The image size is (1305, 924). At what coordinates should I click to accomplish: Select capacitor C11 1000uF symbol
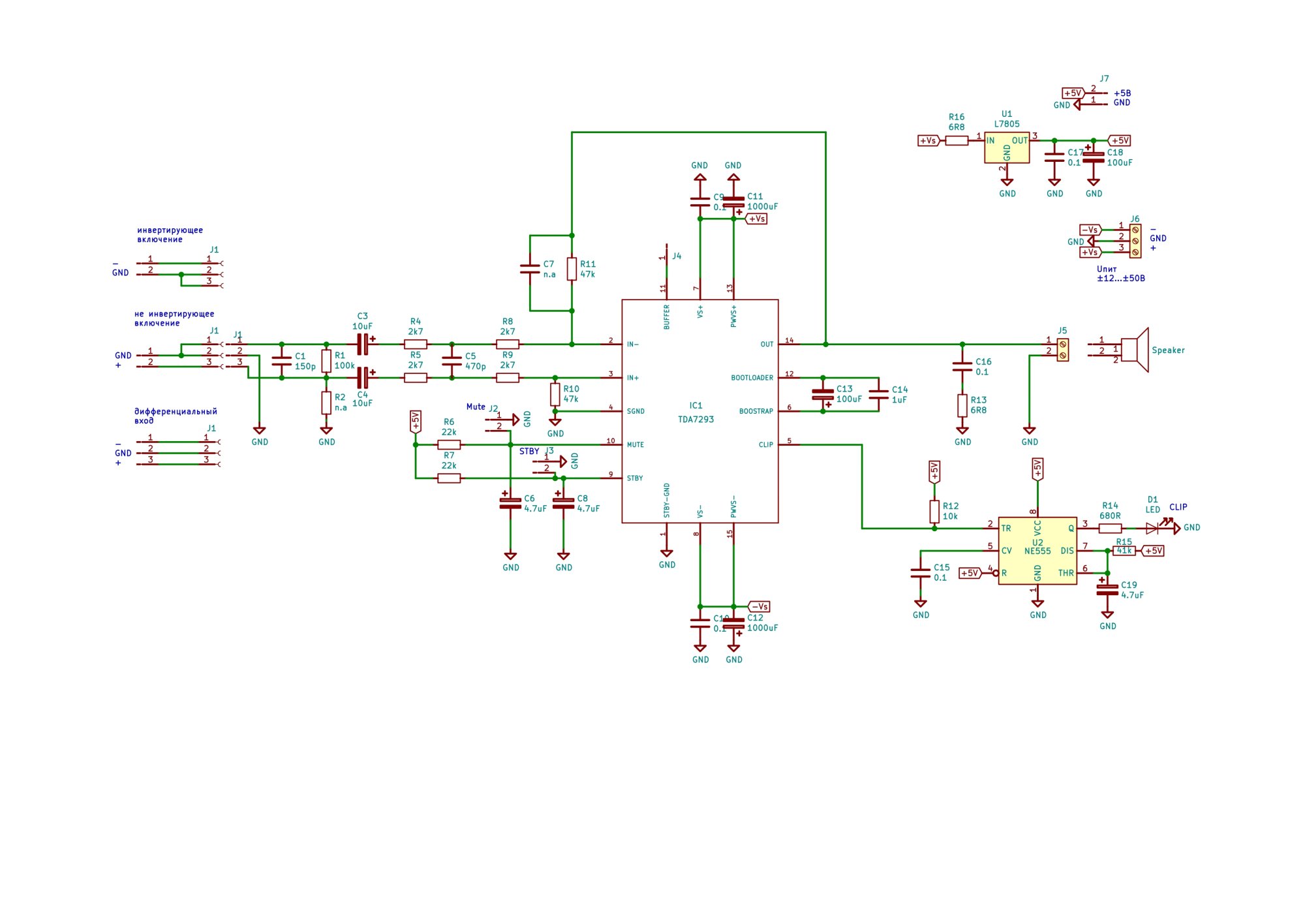[733, 201]
